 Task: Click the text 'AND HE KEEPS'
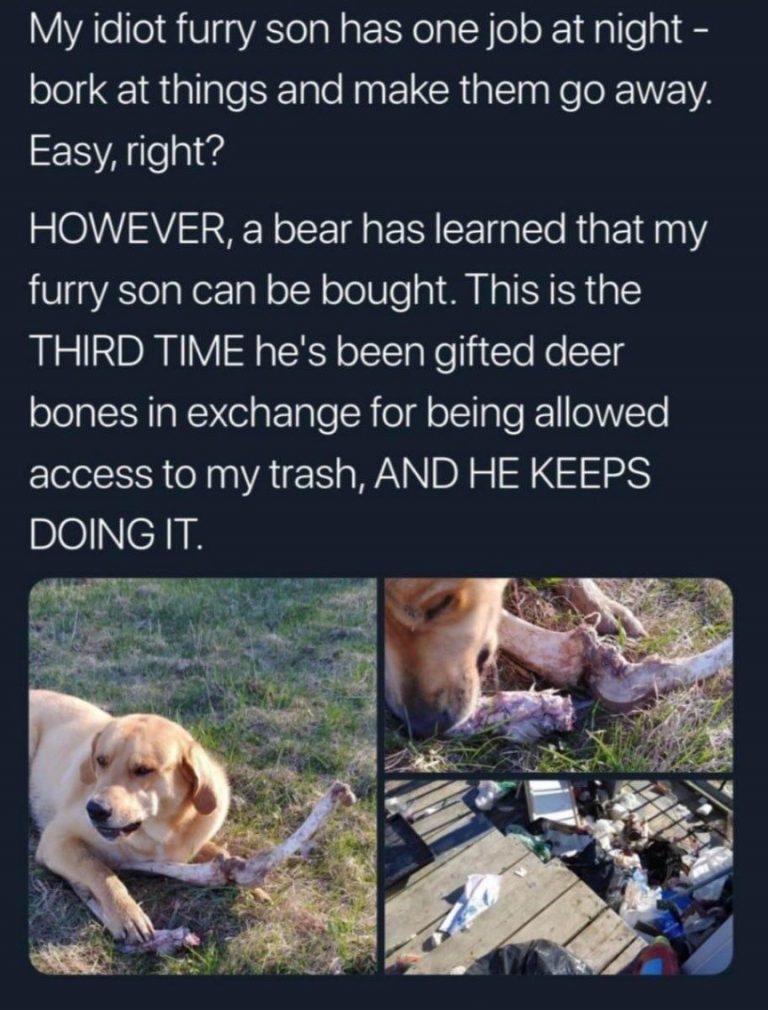pos(513,475)
